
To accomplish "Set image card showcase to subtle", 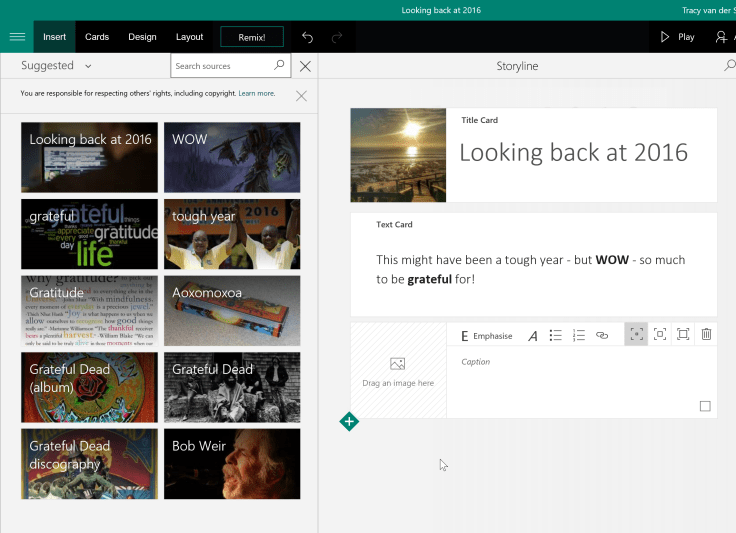I will (x=636, y=335).
